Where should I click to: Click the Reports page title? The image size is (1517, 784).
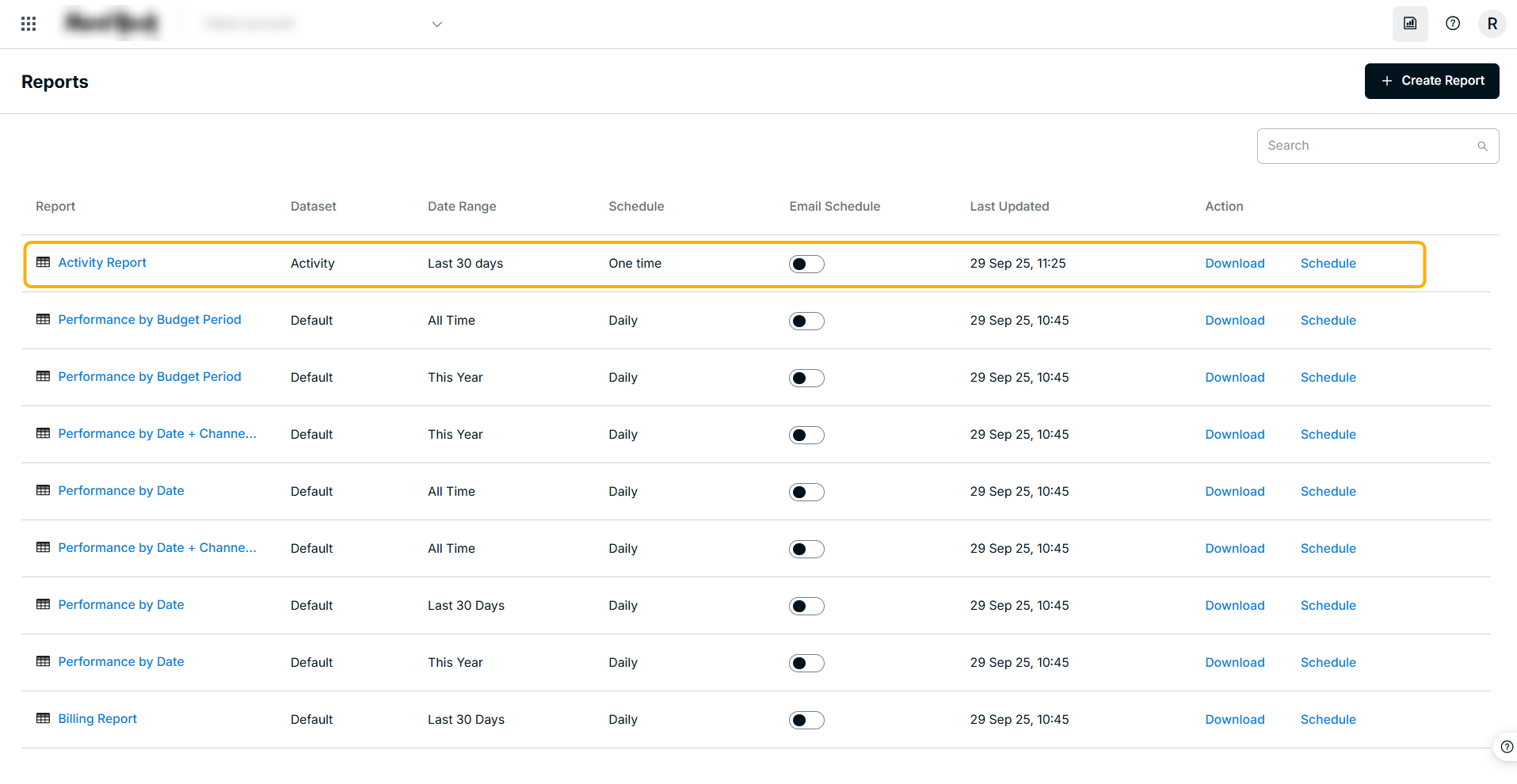(x=55, y=82)
